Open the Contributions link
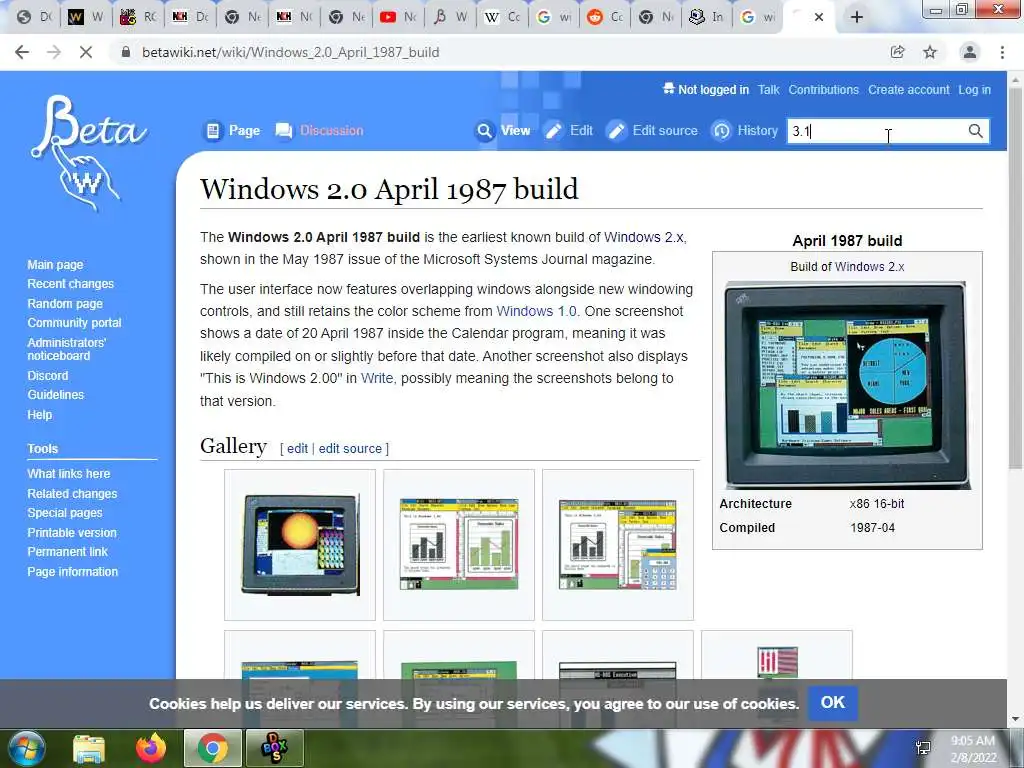The width and height of the screenshot is (1024, 768). tap(824, 90)
